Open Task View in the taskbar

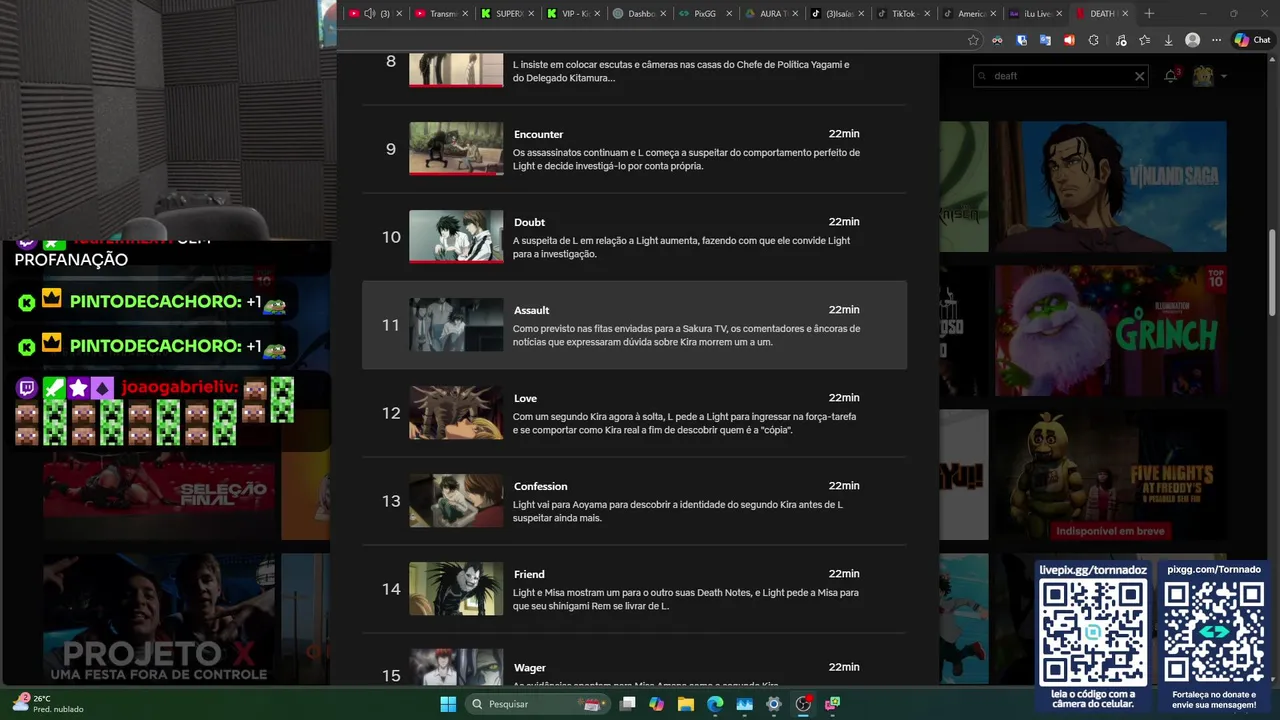pos(627,704)
